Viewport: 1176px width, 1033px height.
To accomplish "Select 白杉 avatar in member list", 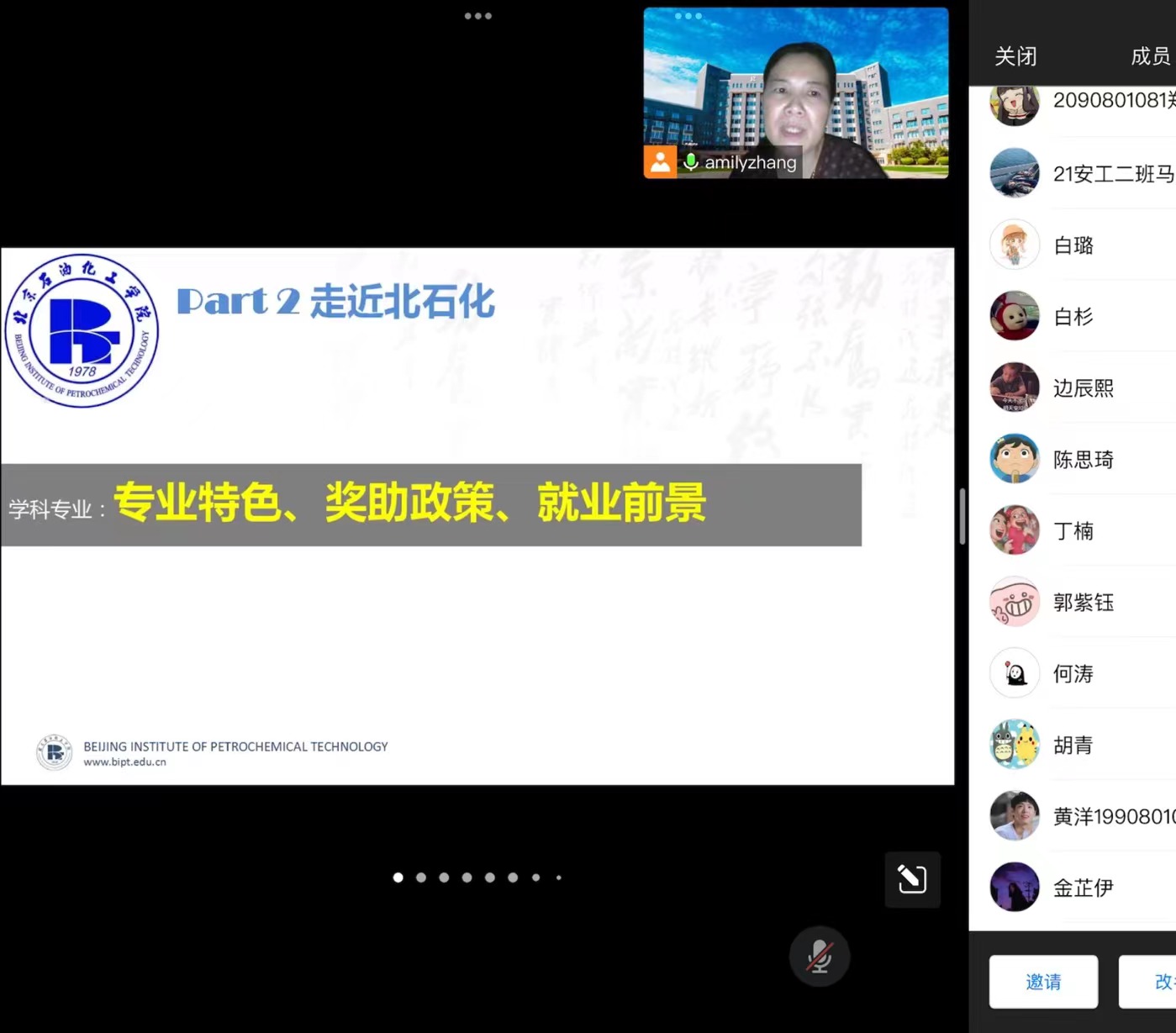I will click(x=1015, y=317).
